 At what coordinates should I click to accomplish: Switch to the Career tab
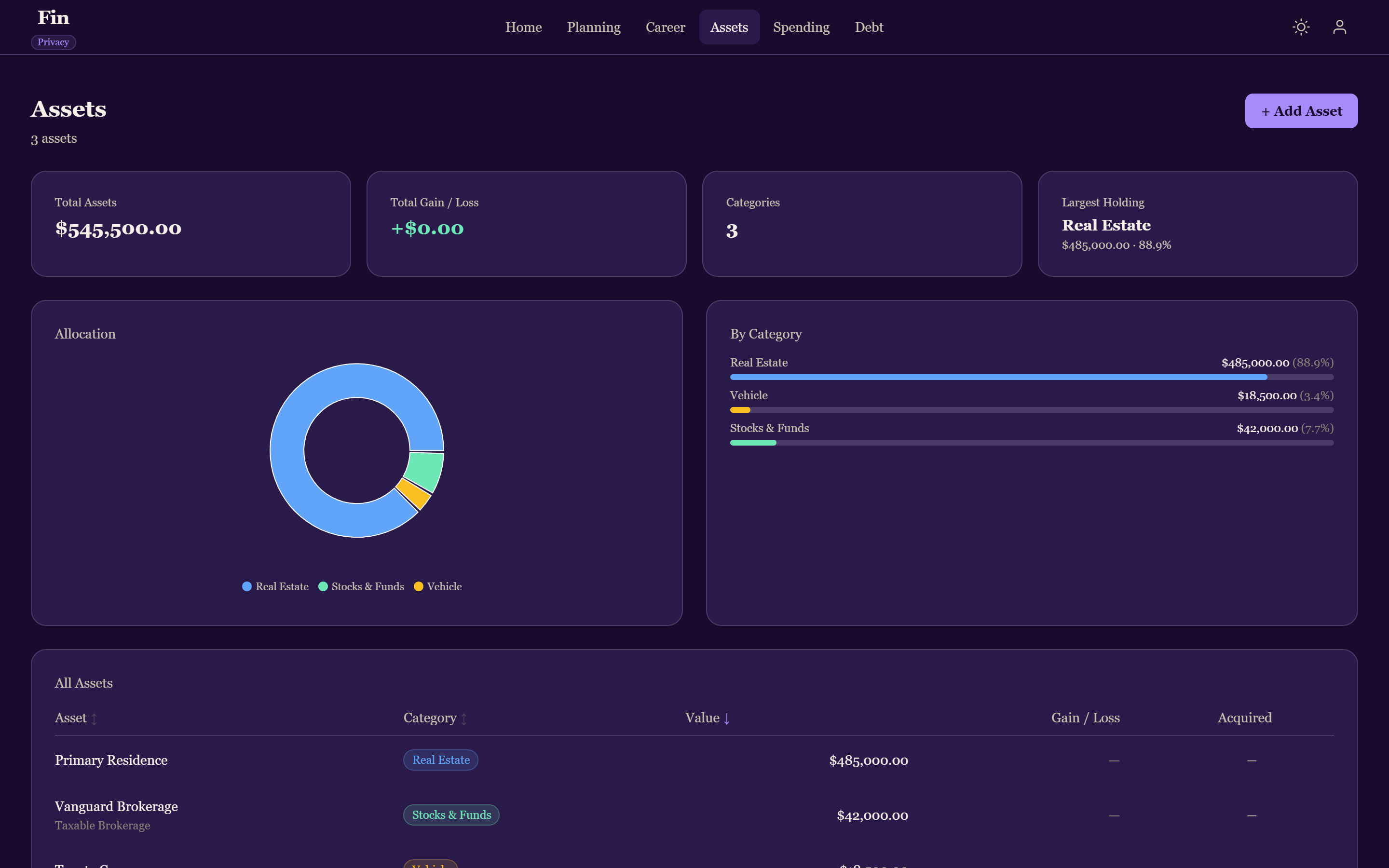point(665,27)
